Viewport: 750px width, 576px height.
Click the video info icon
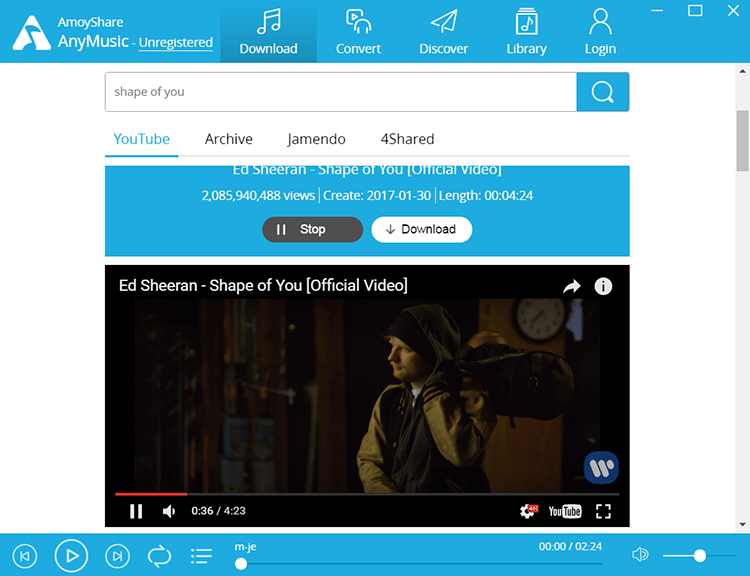pyautogui.click(x=603, y=287)
